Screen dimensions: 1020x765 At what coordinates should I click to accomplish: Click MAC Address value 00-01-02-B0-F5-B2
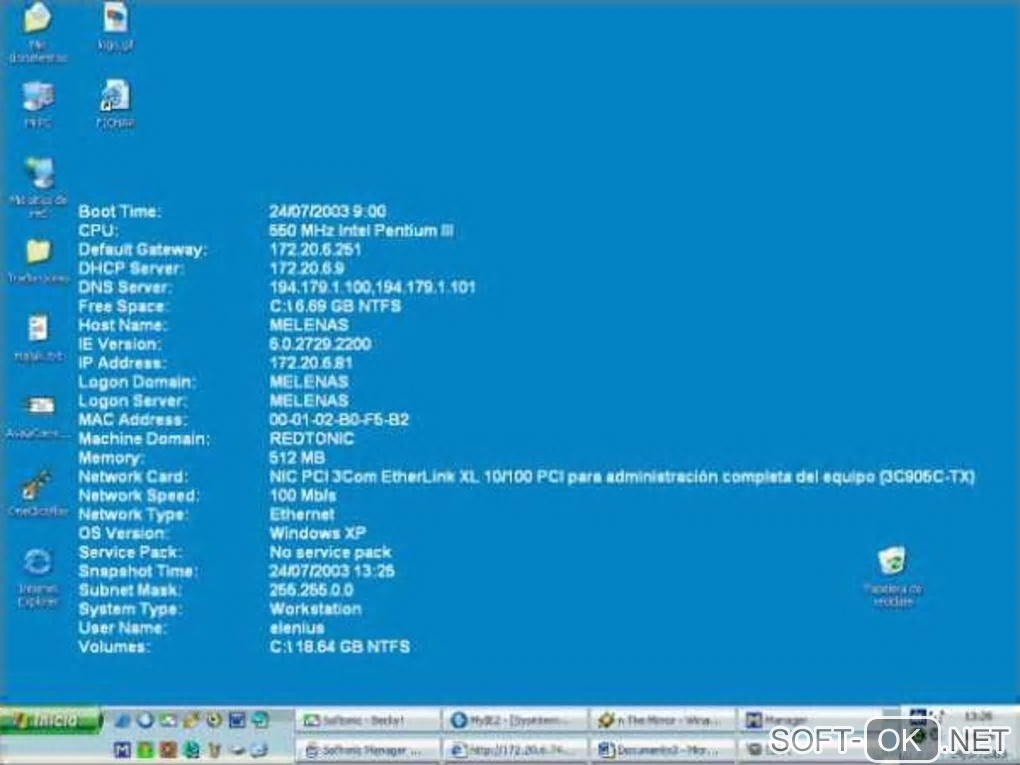point(339,420)
